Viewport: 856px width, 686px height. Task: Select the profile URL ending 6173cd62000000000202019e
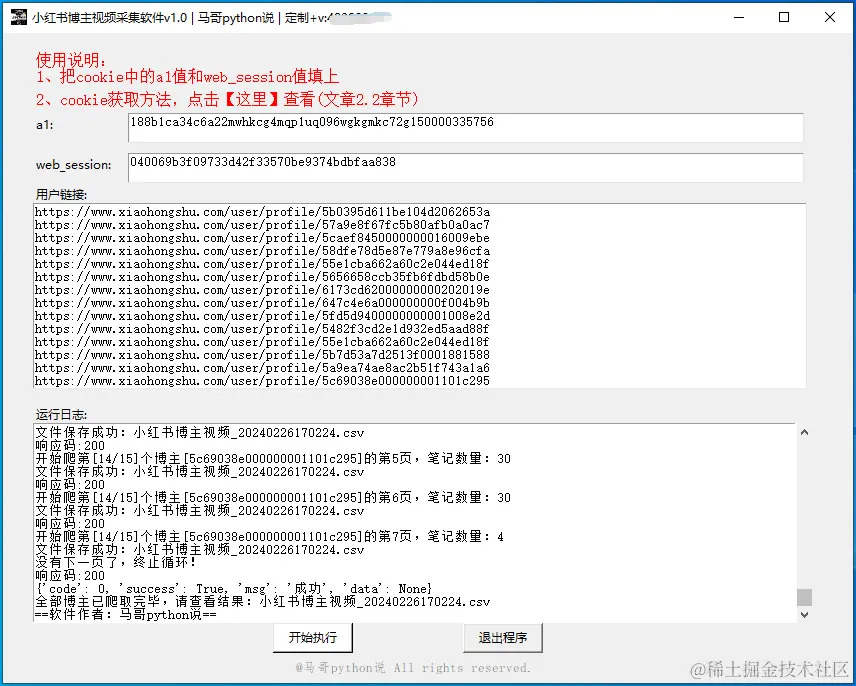262,290
